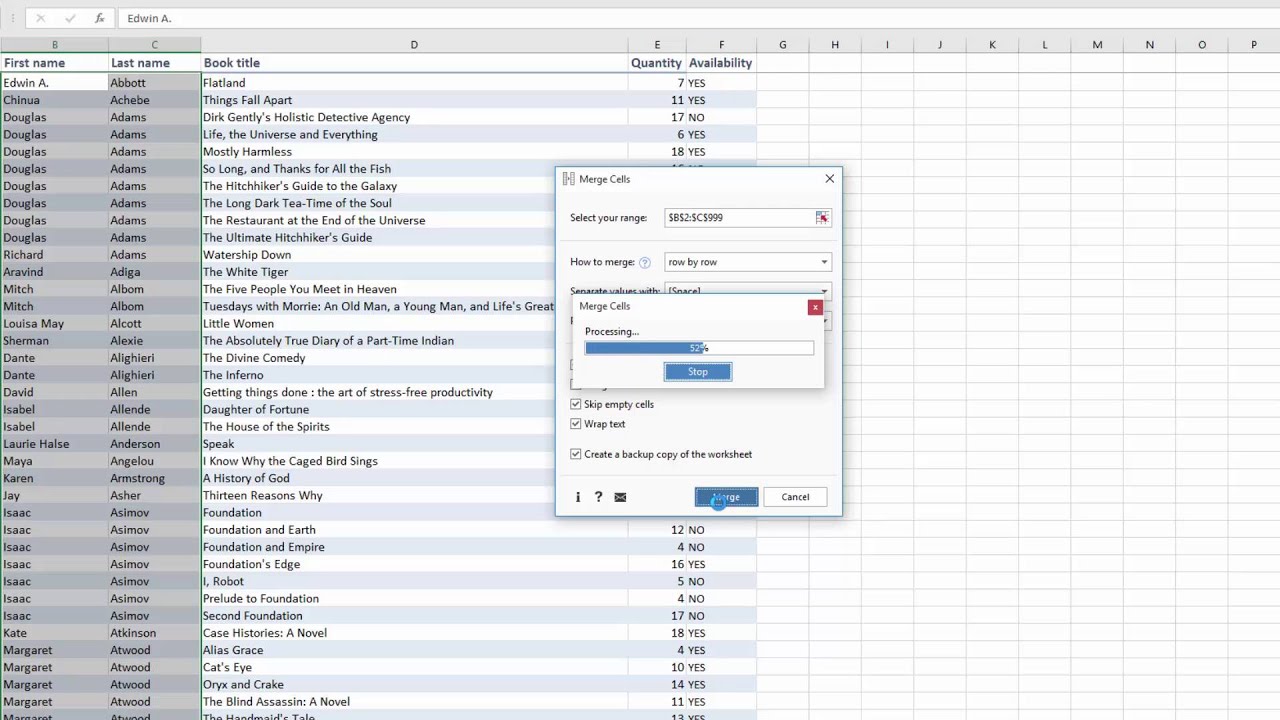Toggle Skip empty cells checkbox
The image size is (1280, 720).
(x=576, y=404)
